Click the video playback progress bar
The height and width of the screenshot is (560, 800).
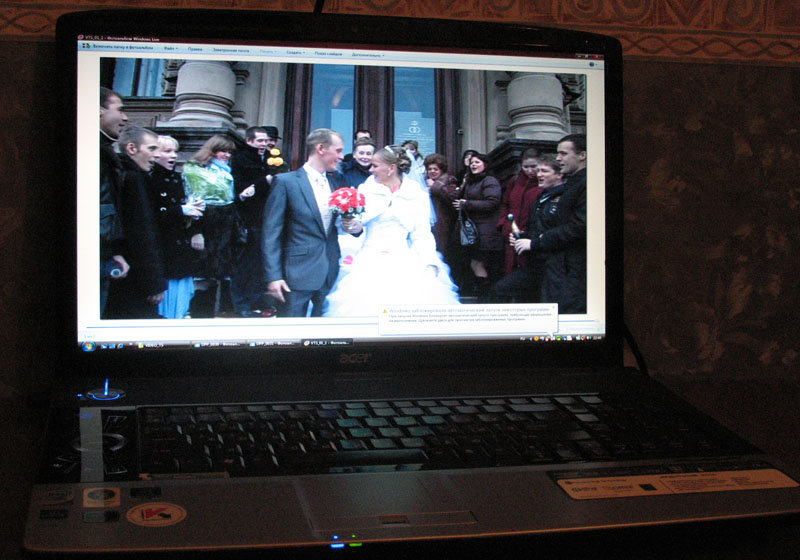340,327
